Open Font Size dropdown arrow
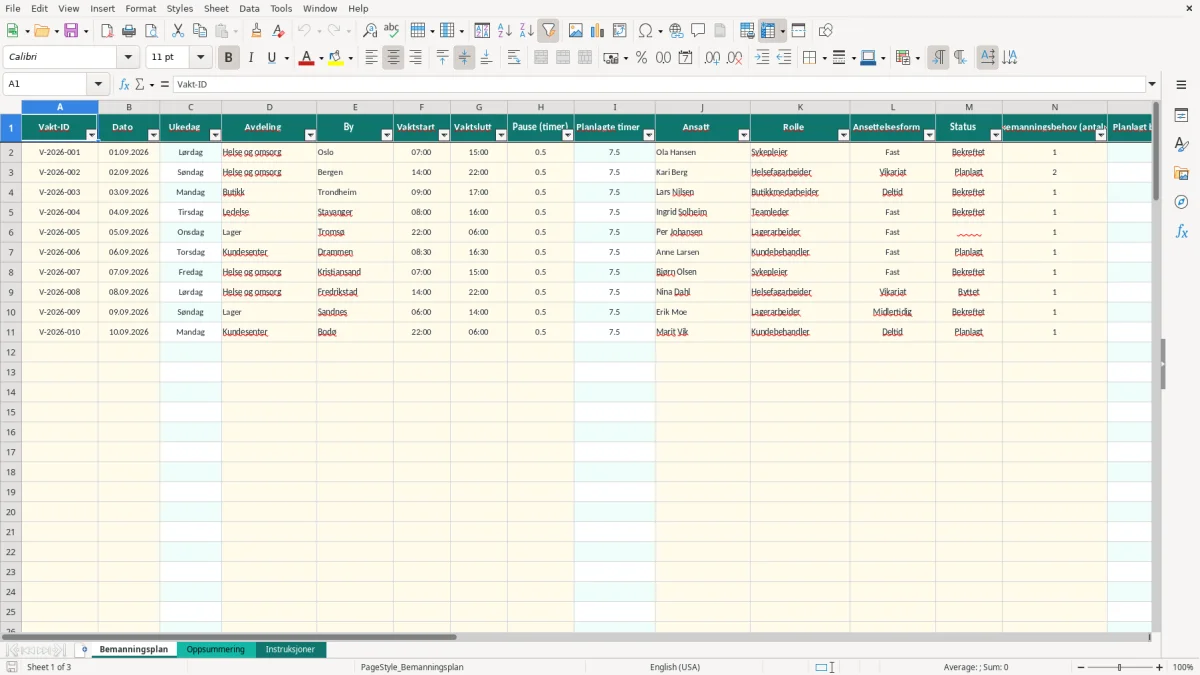Image resolution: width=1200 pixels, height=675 pixels. click(x=200, y=58)
